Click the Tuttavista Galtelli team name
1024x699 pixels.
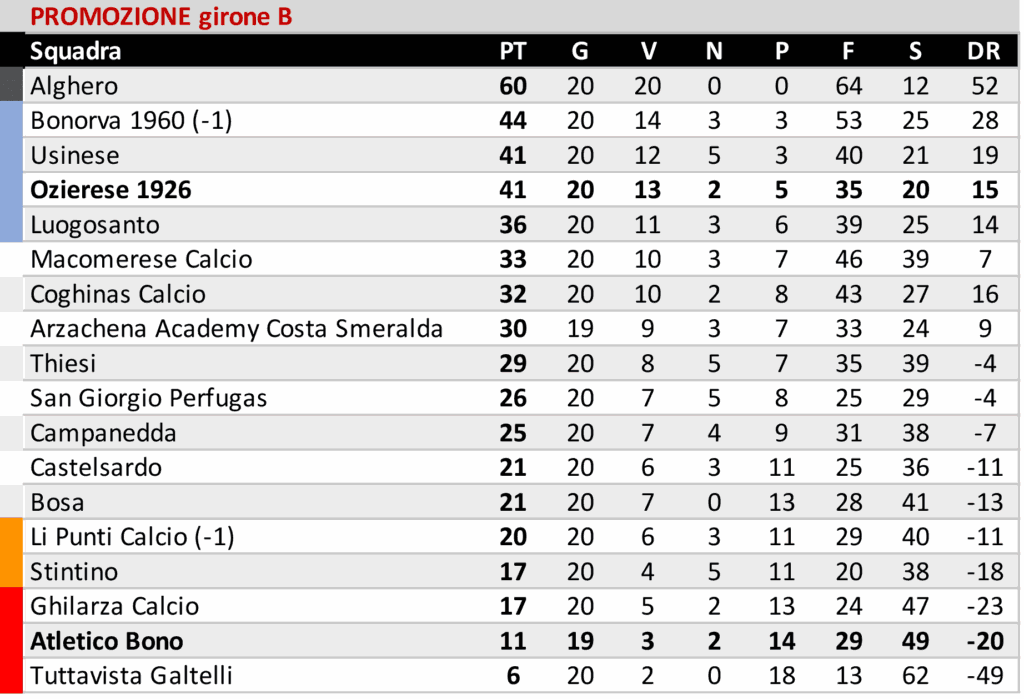131,676
